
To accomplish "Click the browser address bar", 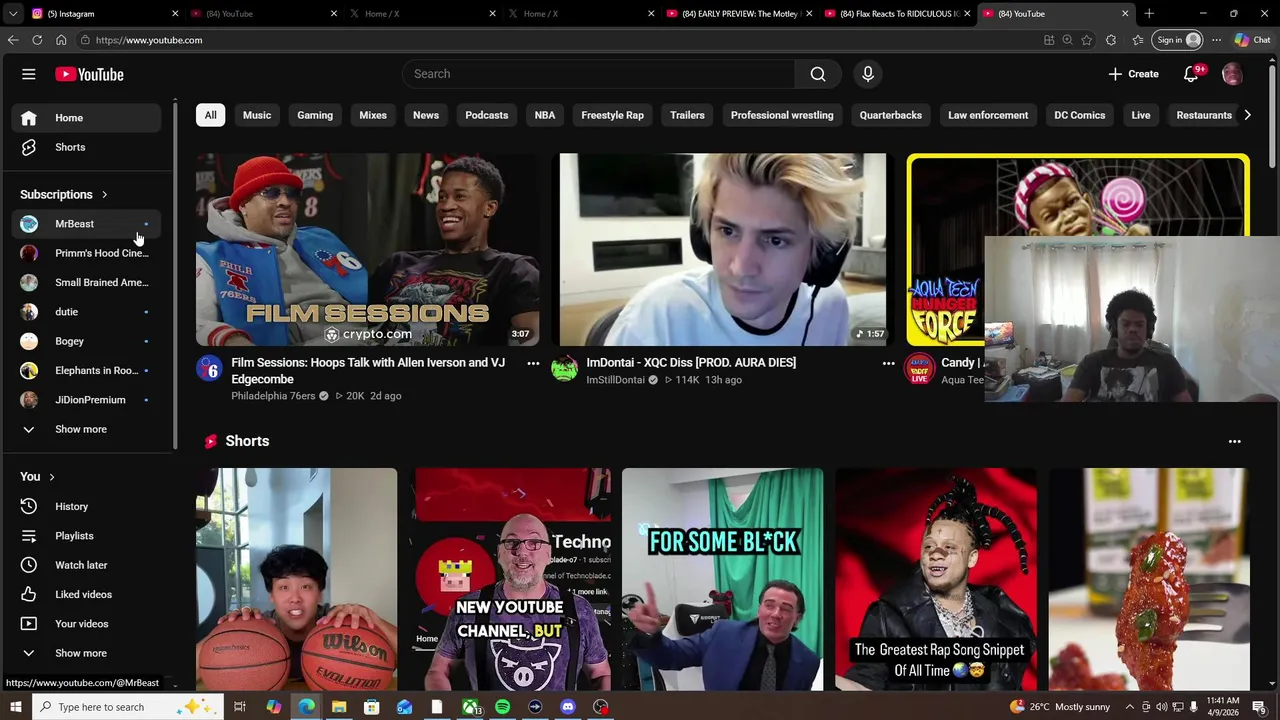I will (x=560, y=40).
